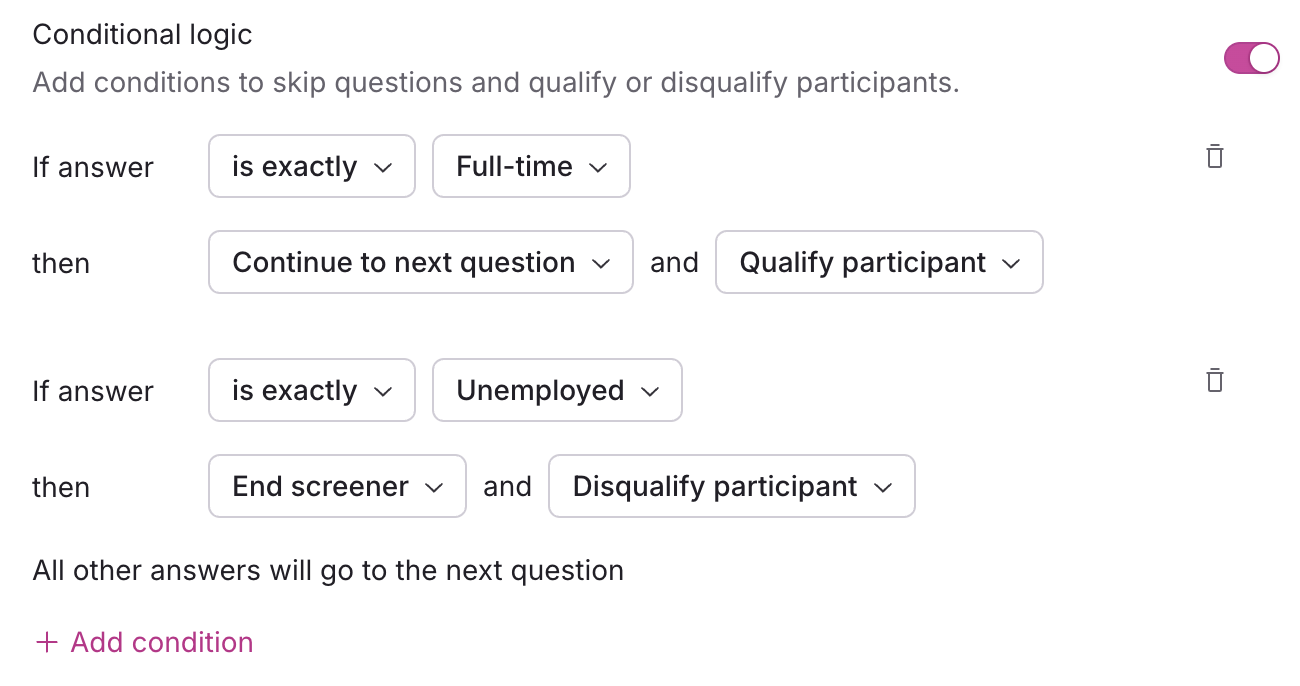Add a new condition via Add condition

[161, 642]
